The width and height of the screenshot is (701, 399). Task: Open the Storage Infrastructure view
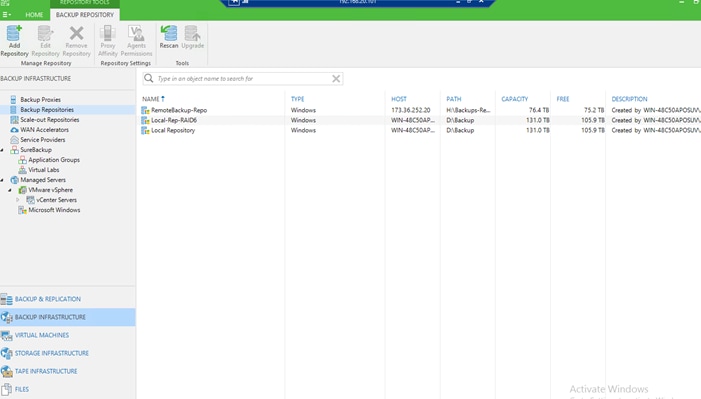tap(68, 353)
